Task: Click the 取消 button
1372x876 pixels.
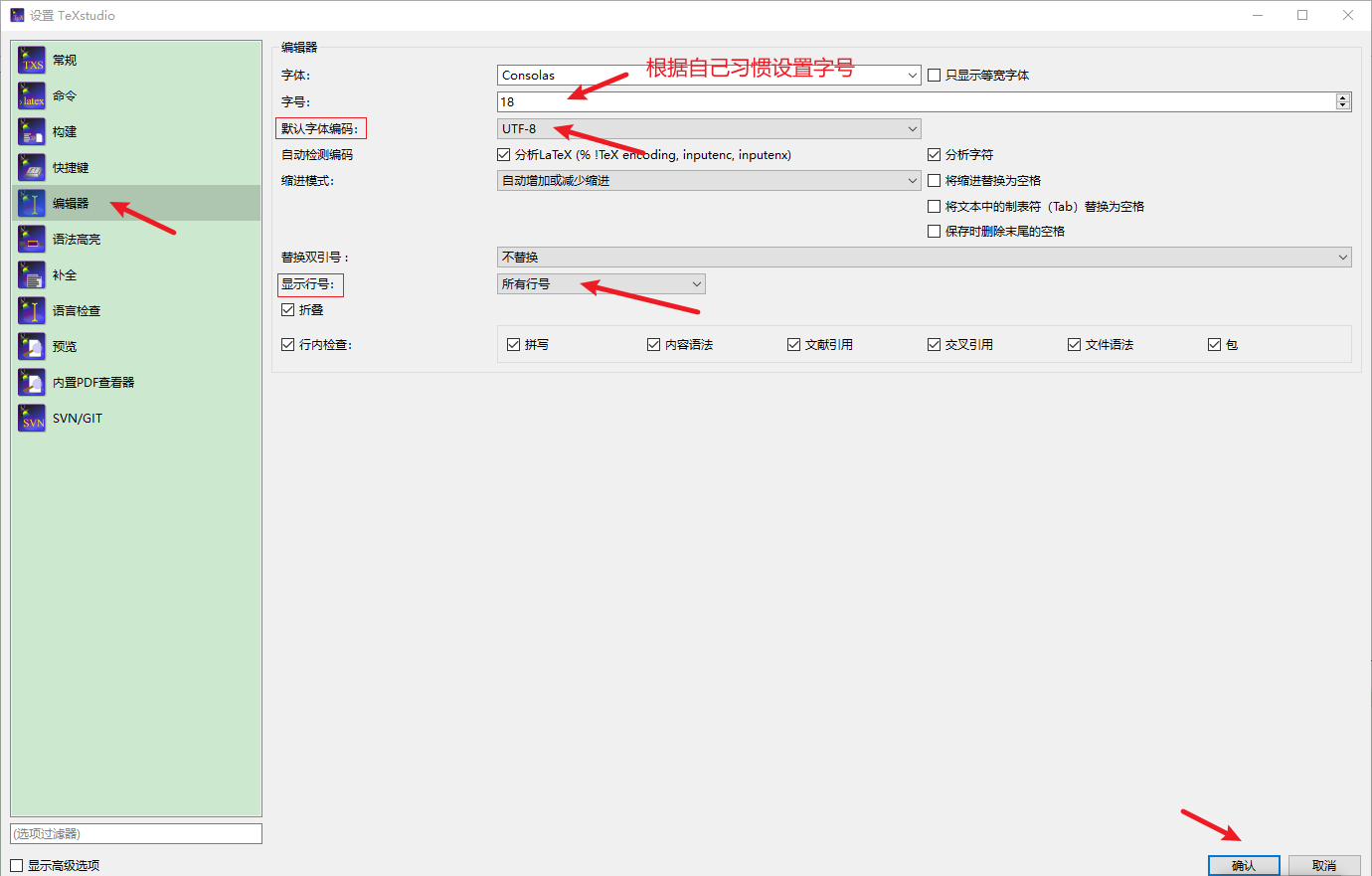Action: [x=1324, y=865]
